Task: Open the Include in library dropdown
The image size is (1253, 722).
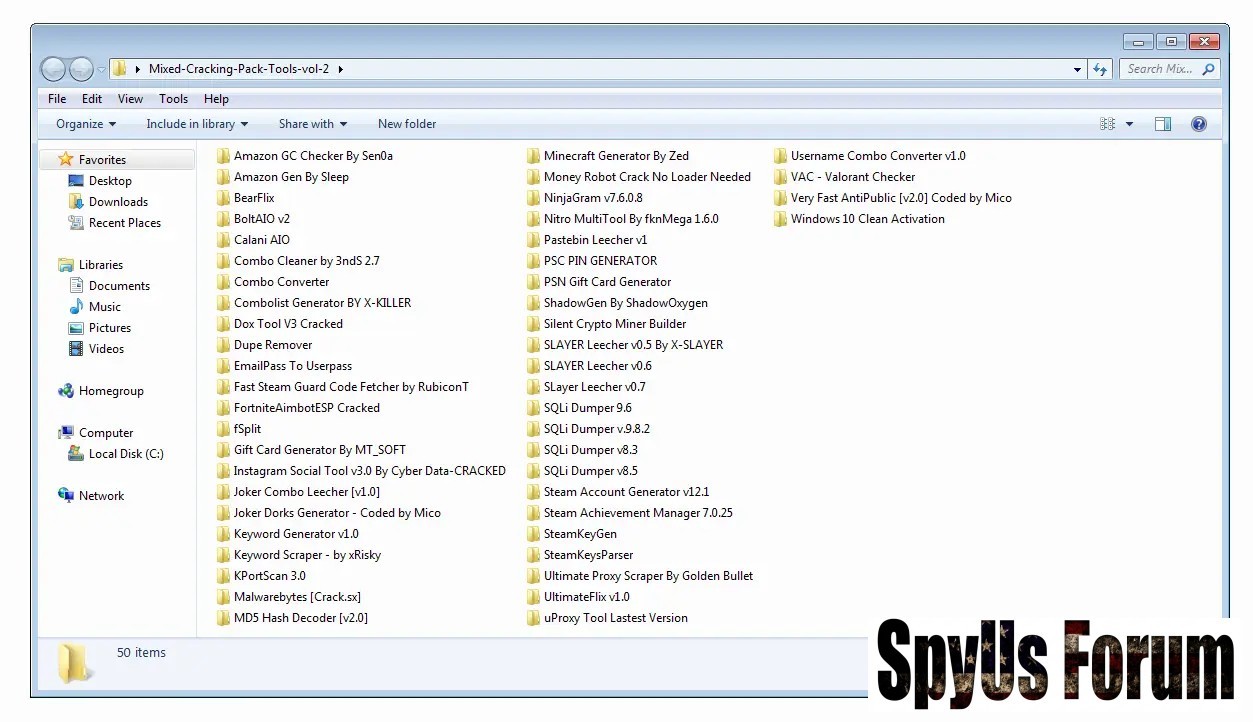Action: click(196, 124)
